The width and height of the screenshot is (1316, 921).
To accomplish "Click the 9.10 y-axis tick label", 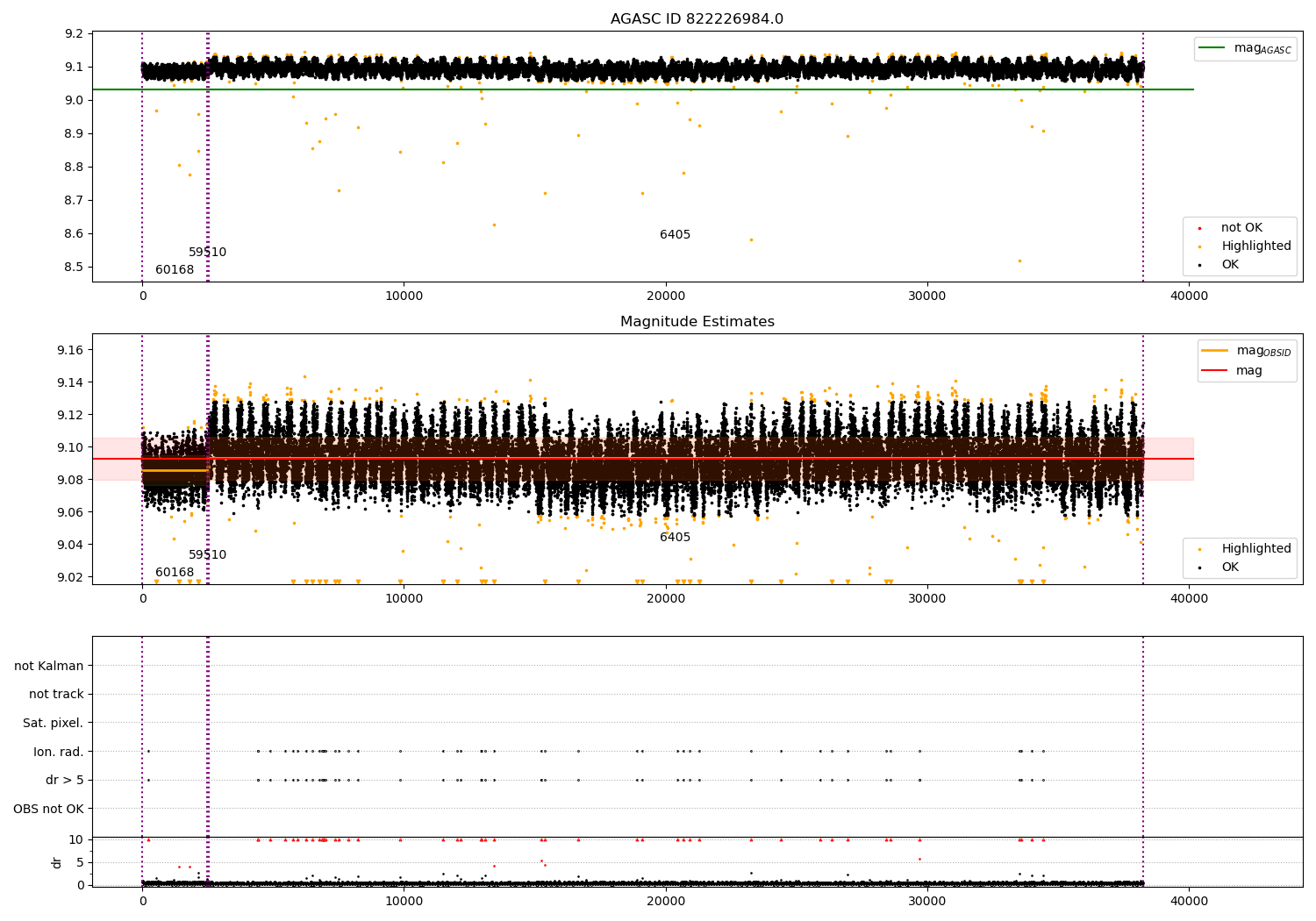I will [x=71, y=448].
